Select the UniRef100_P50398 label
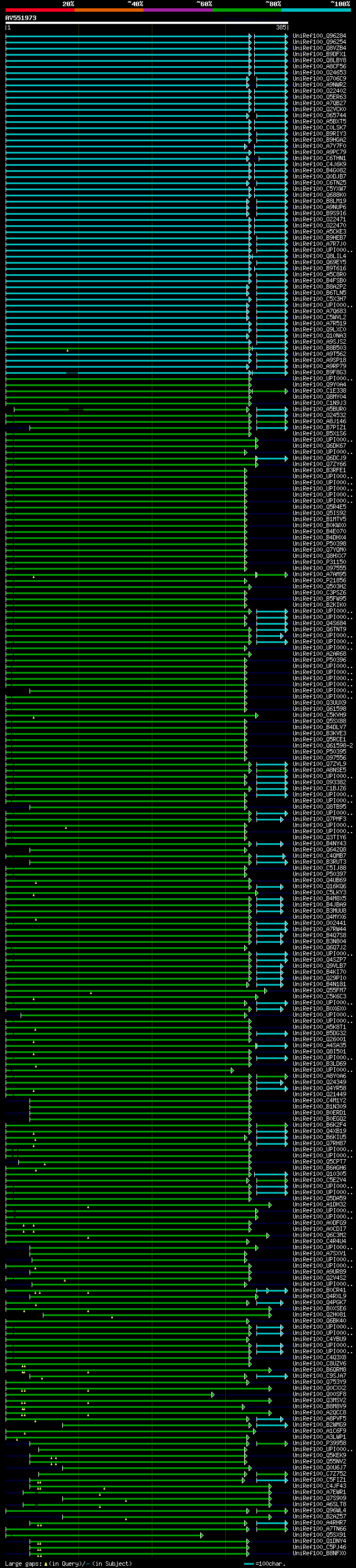The height and width of the screenshot is (1568, 356). point(319,543)
